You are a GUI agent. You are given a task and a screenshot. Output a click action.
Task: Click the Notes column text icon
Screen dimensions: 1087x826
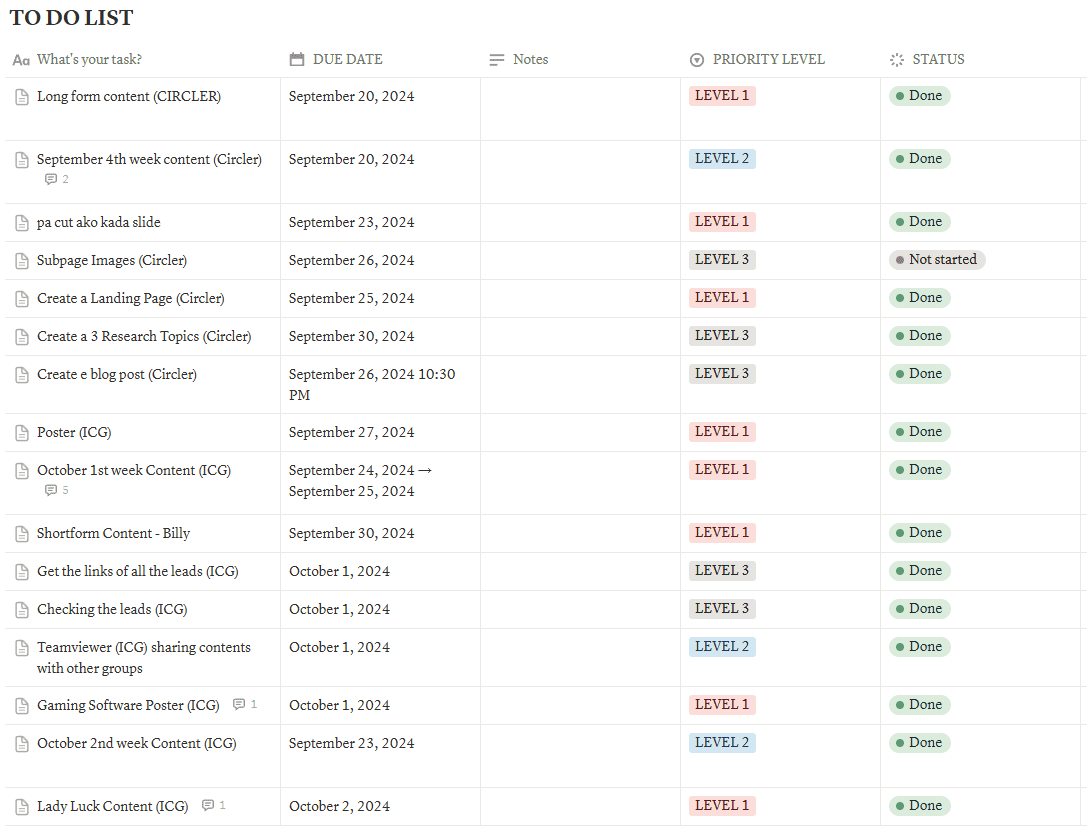[496, 60]
